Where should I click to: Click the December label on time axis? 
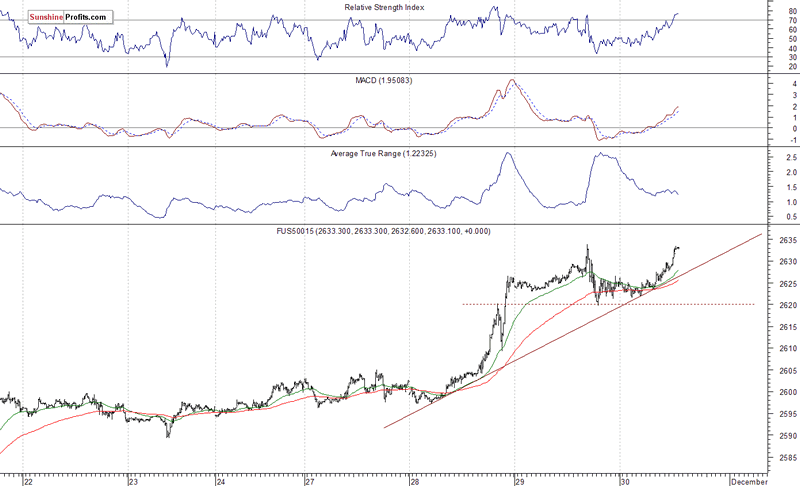pos(749,481)
